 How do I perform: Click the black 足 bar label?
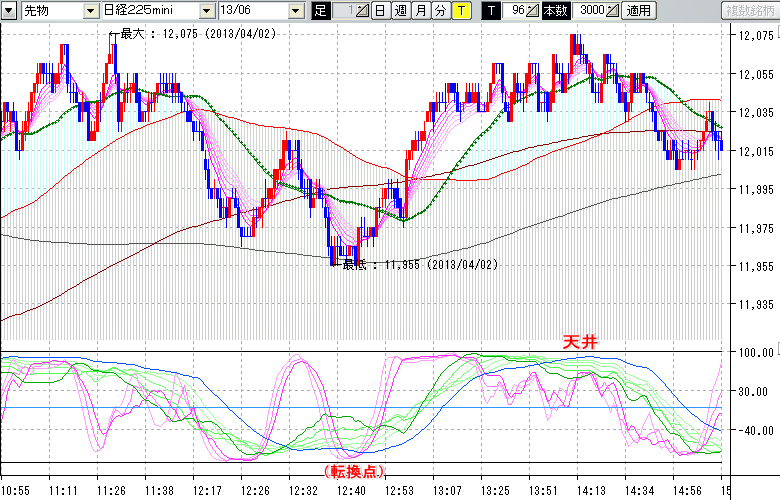tap(320, 11)
